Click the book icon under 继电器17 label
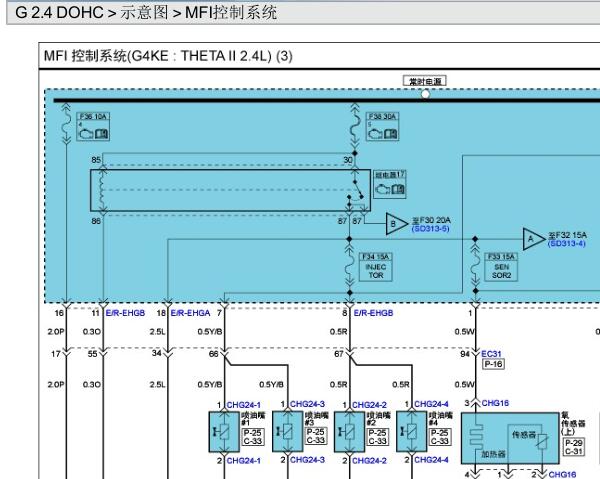This screenshot has width=600, height=479. point(398,189)
